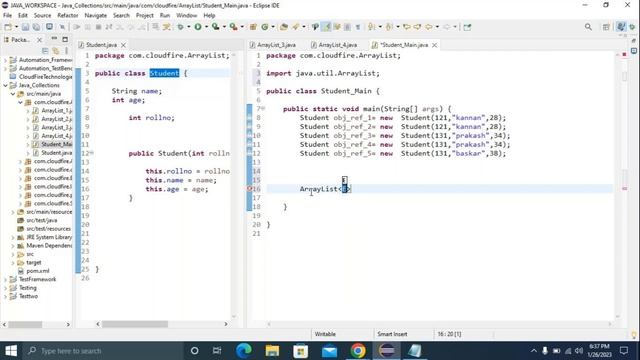640x360 pixels.
Task: Click the error marker on line 16
Action: 249,189
